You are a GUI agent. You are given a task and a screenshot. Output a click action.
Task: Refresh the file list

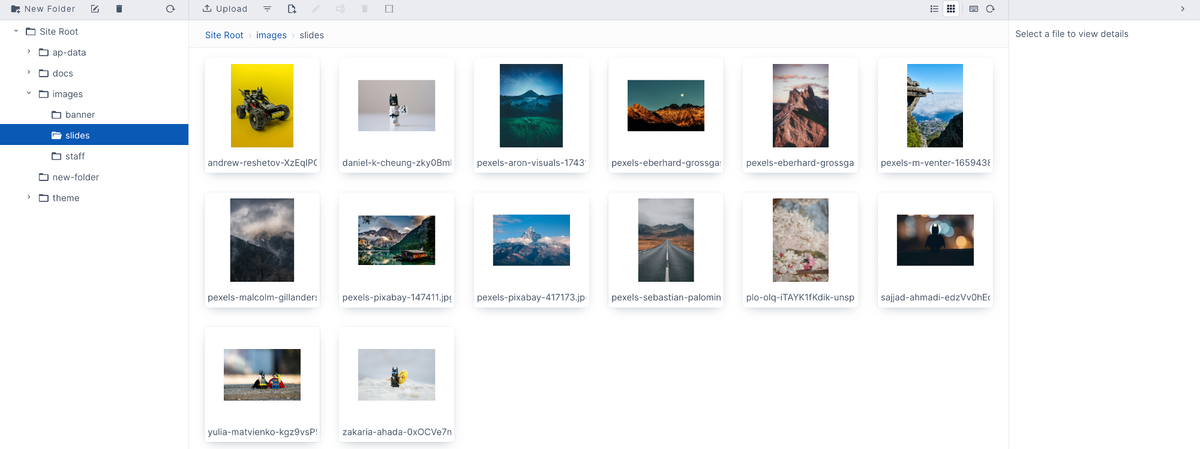(x=990, y=9)
